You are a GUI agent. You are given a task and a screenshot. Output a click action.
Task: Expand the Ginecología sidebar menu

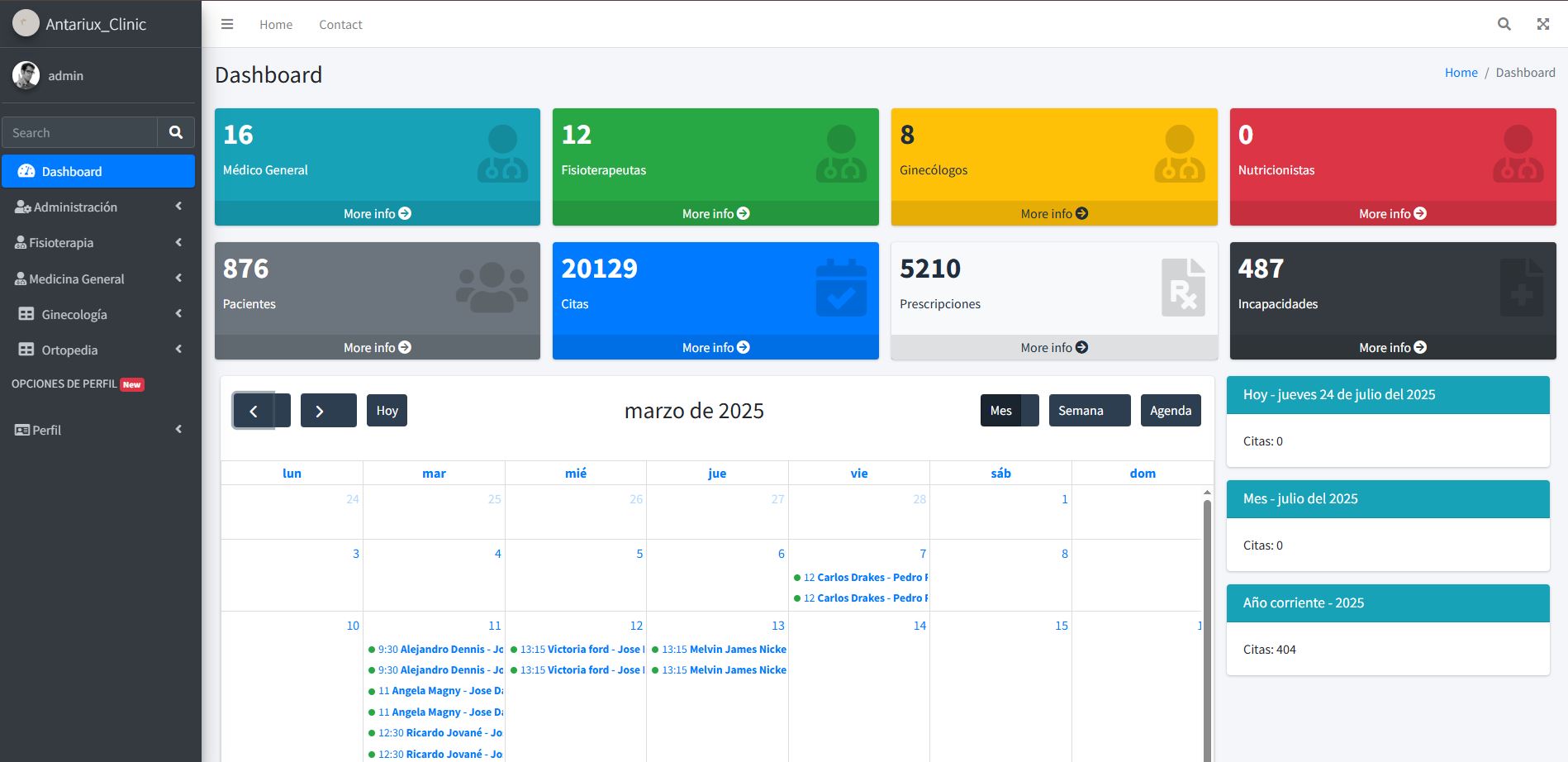coord(97,314)
